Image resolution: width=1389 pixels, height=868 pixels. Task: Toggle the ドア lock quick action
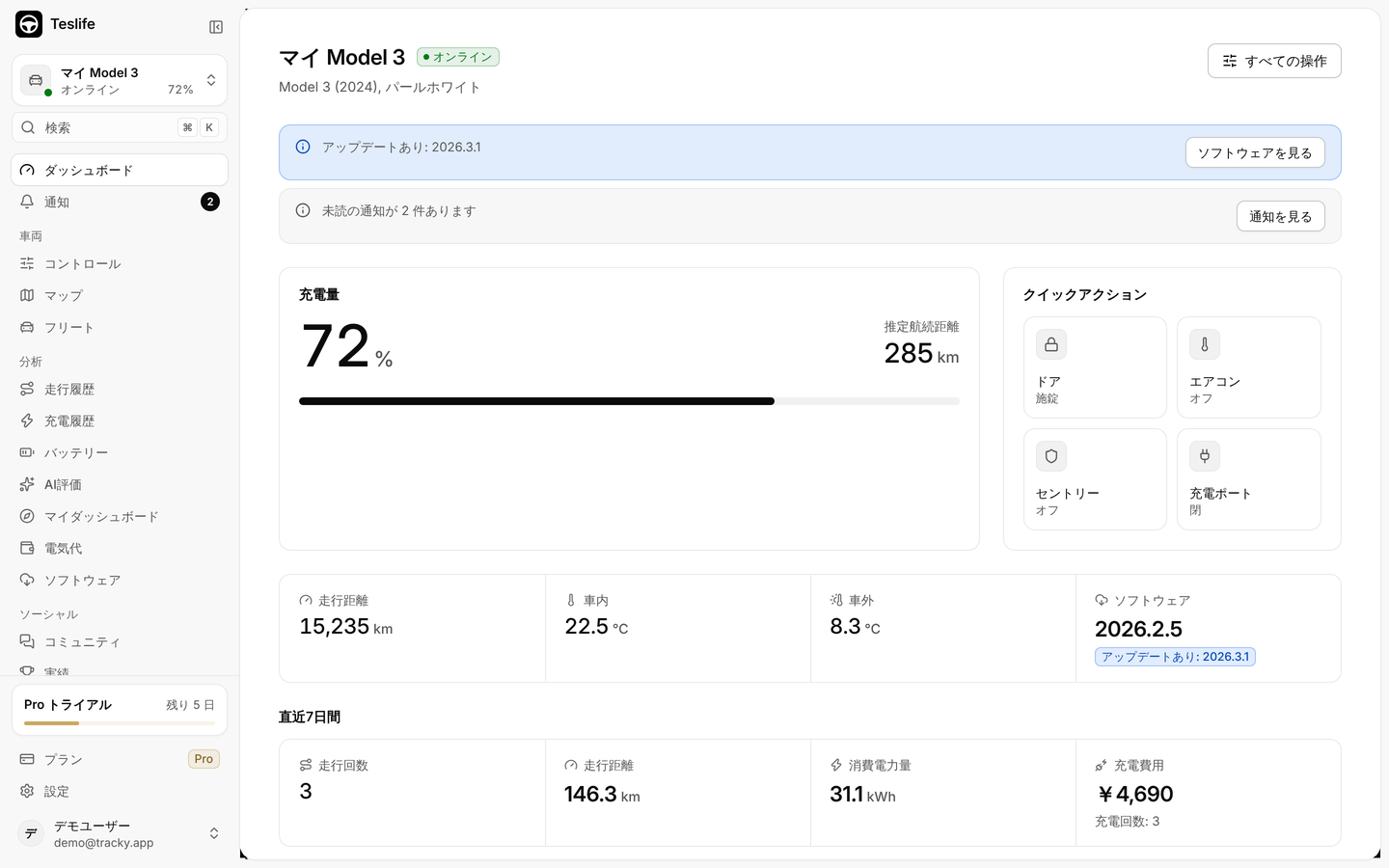(1095, 367)
